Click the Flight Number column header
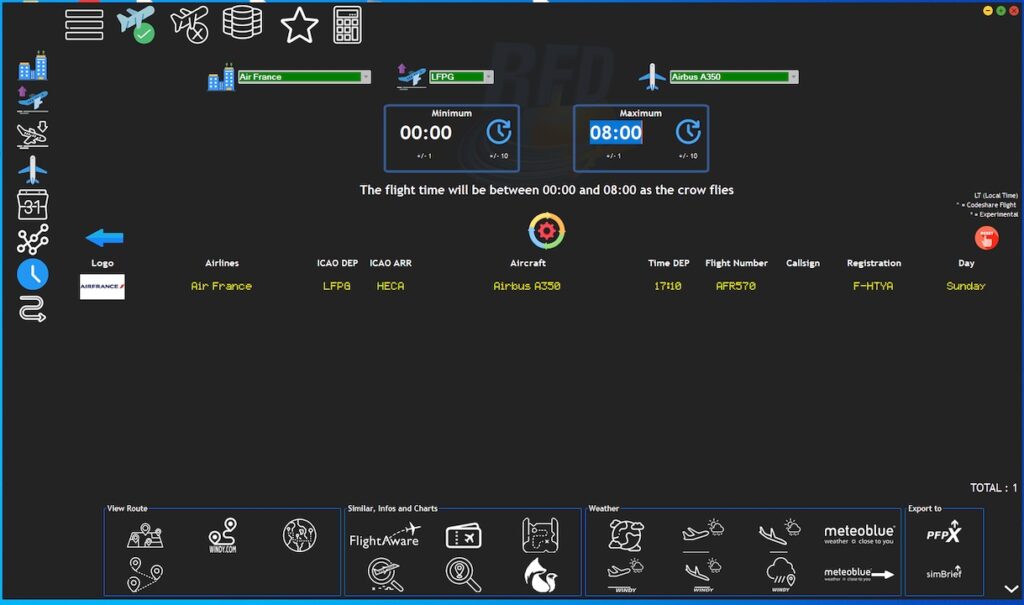The width and height of the screenshot is (1024, 605). [737, 263]
